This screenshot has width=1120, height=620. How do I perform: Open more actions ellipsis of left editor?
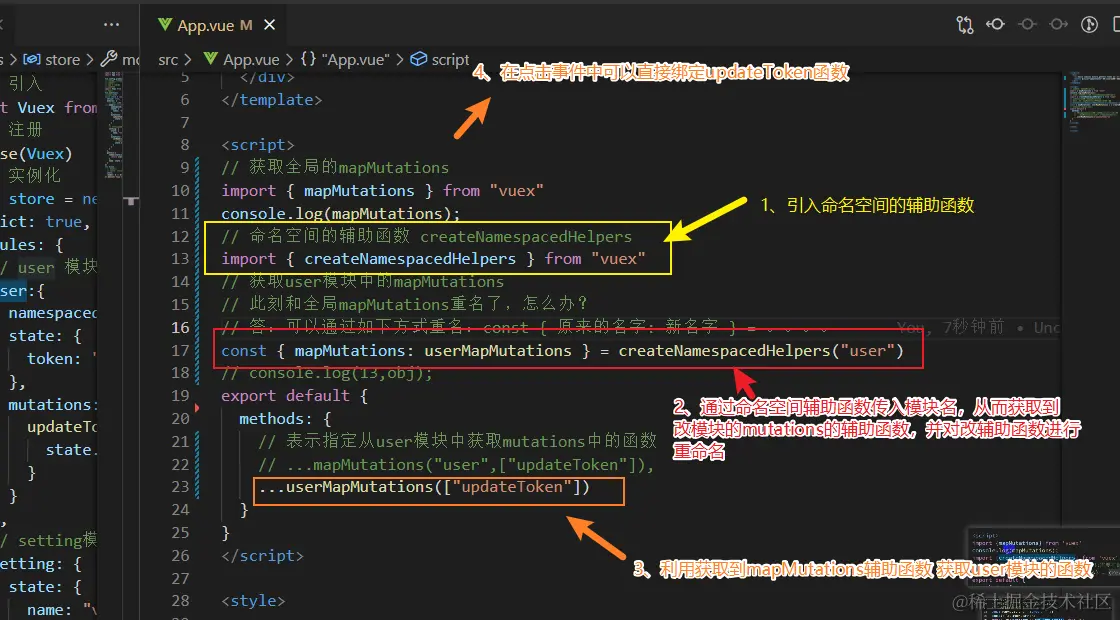(111, 25)
